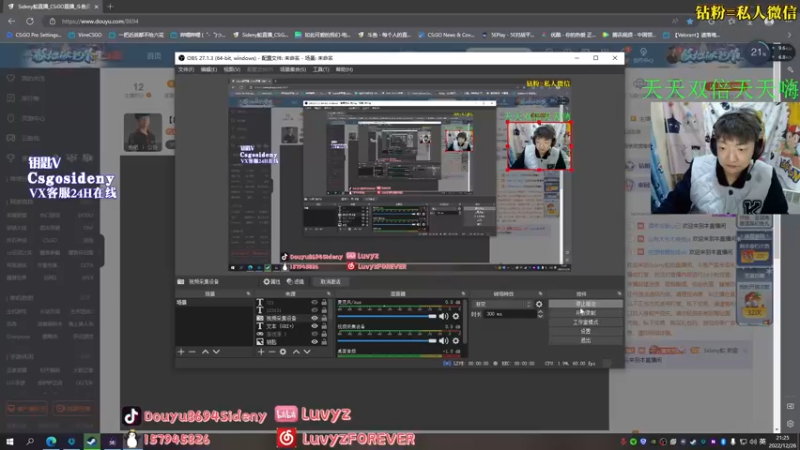The image size is (800, 450).
Task: Open a new browser tab with the plus
Action: click(110, 7)
